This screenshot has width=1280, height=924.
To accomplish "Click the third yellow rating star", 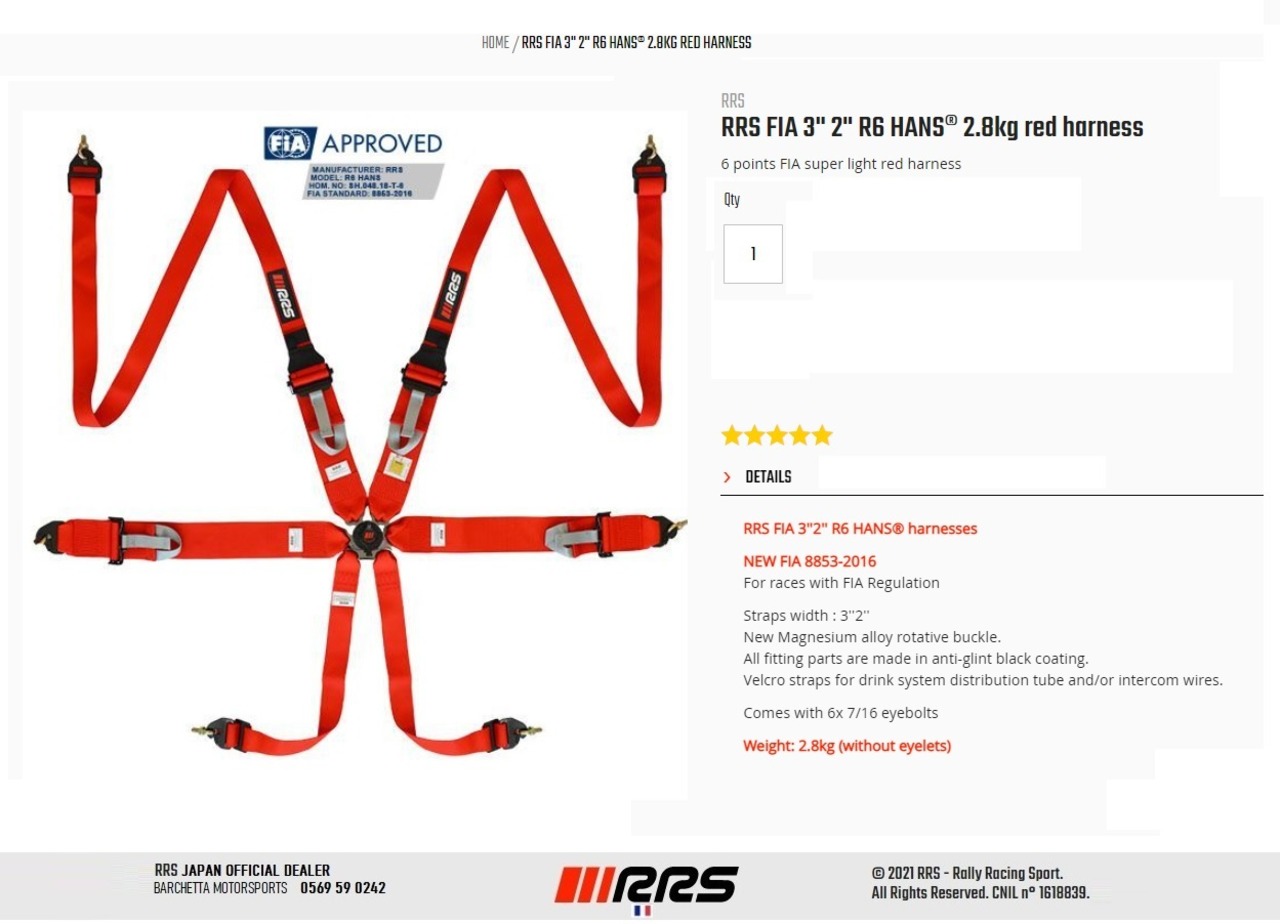I will 777,435.
